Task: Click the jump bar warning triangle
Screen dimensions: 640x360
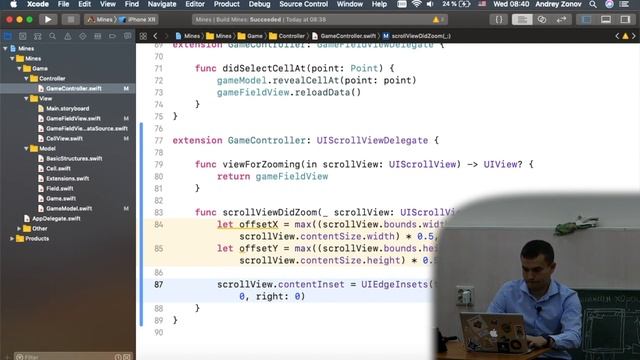Action: (625, 36)
